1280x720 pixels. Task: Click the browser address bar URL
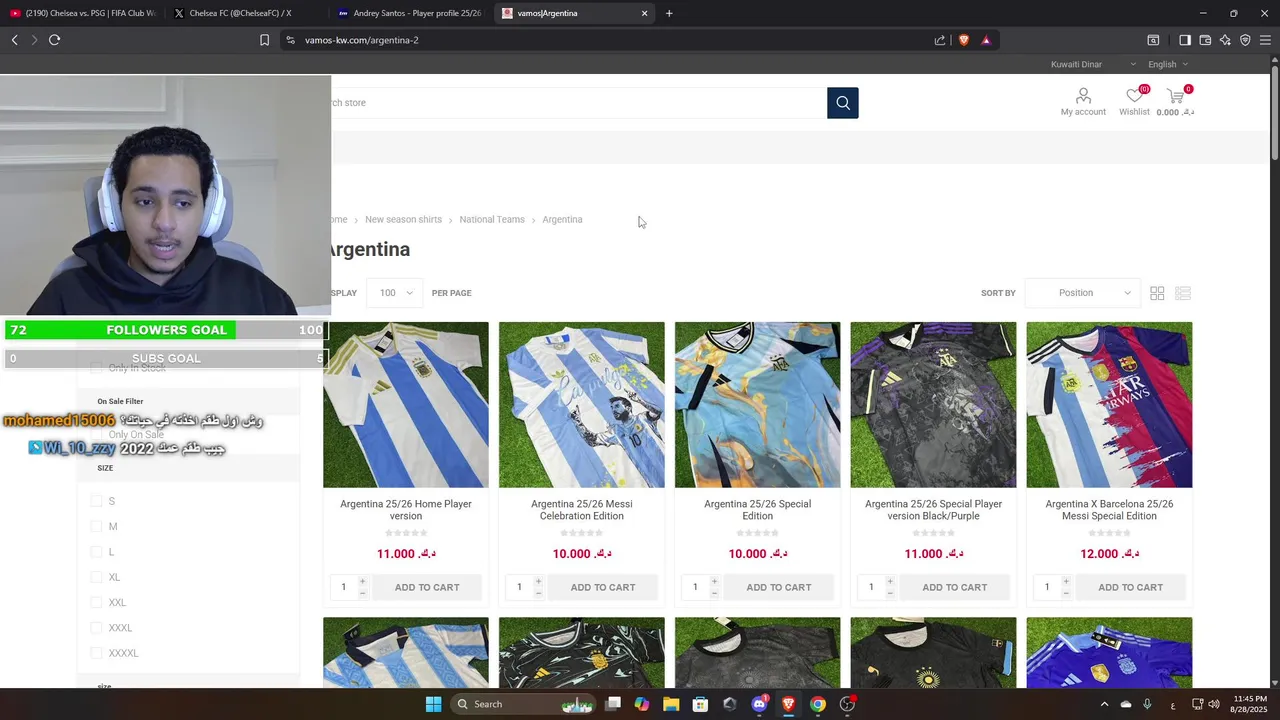tap(361, 40)
